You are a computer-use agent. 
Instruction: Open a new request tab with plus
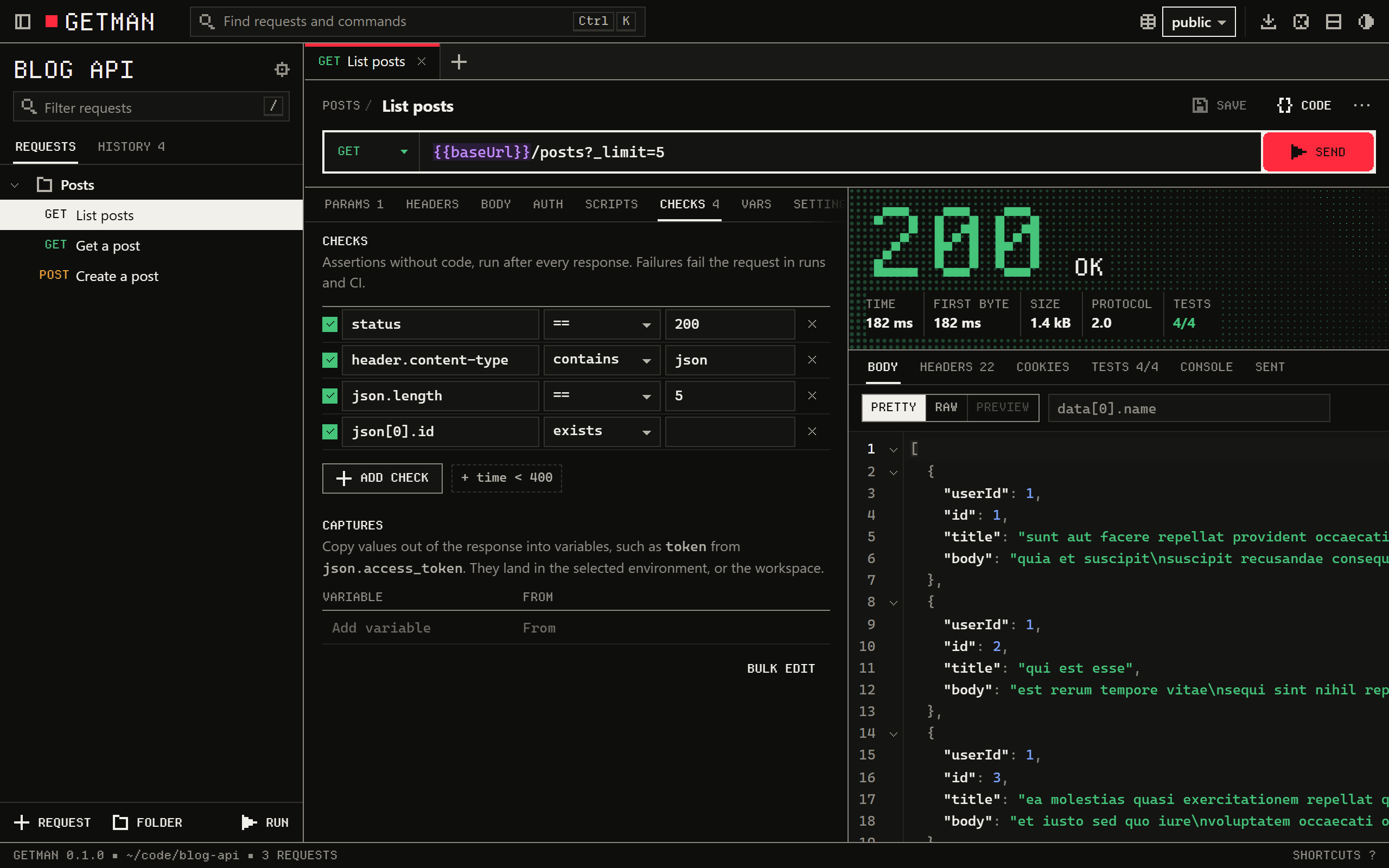pos(458,61)
